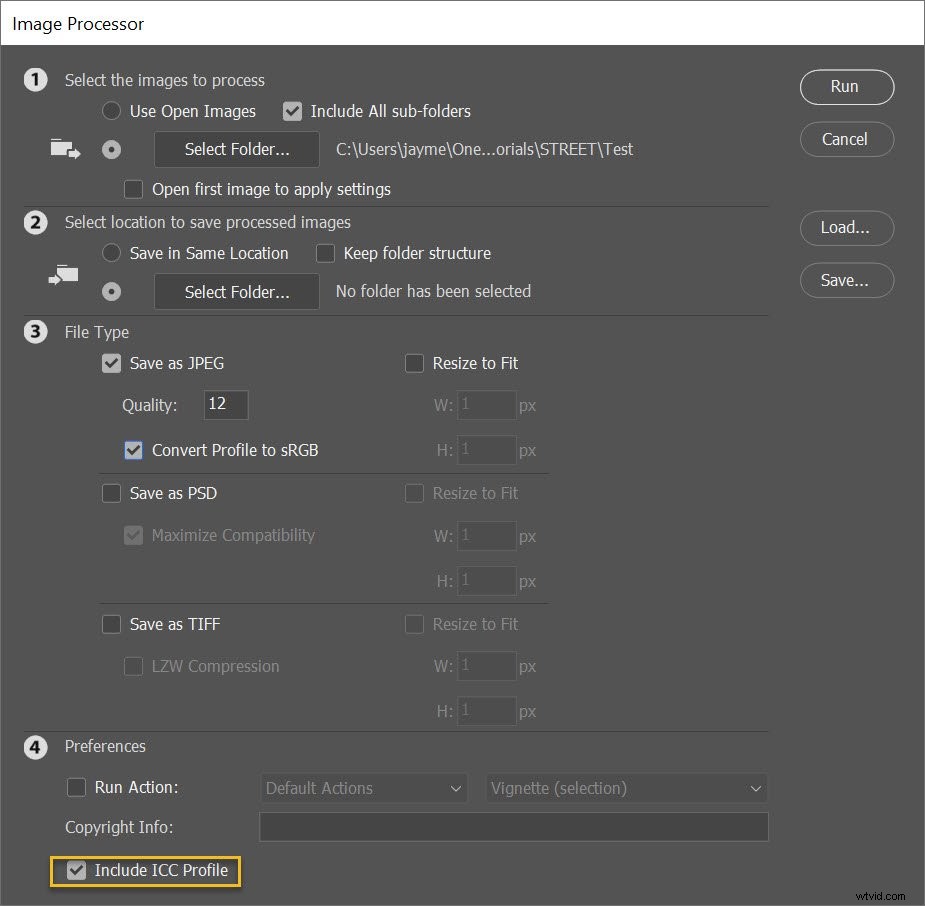This screenshot has width=925, height=906.
Task: Click the numbered badge for step 1
Action: [36, 80]
